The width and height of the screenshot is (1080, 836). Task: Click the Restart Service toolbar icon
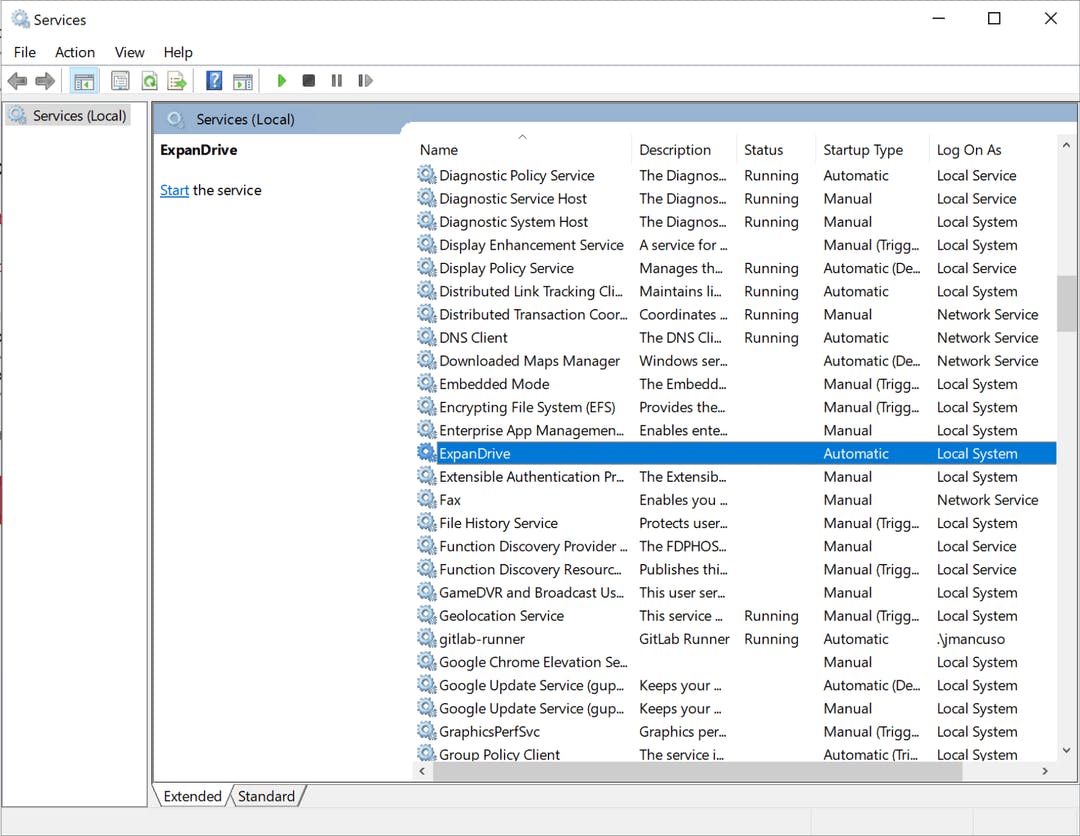[365, 81]
